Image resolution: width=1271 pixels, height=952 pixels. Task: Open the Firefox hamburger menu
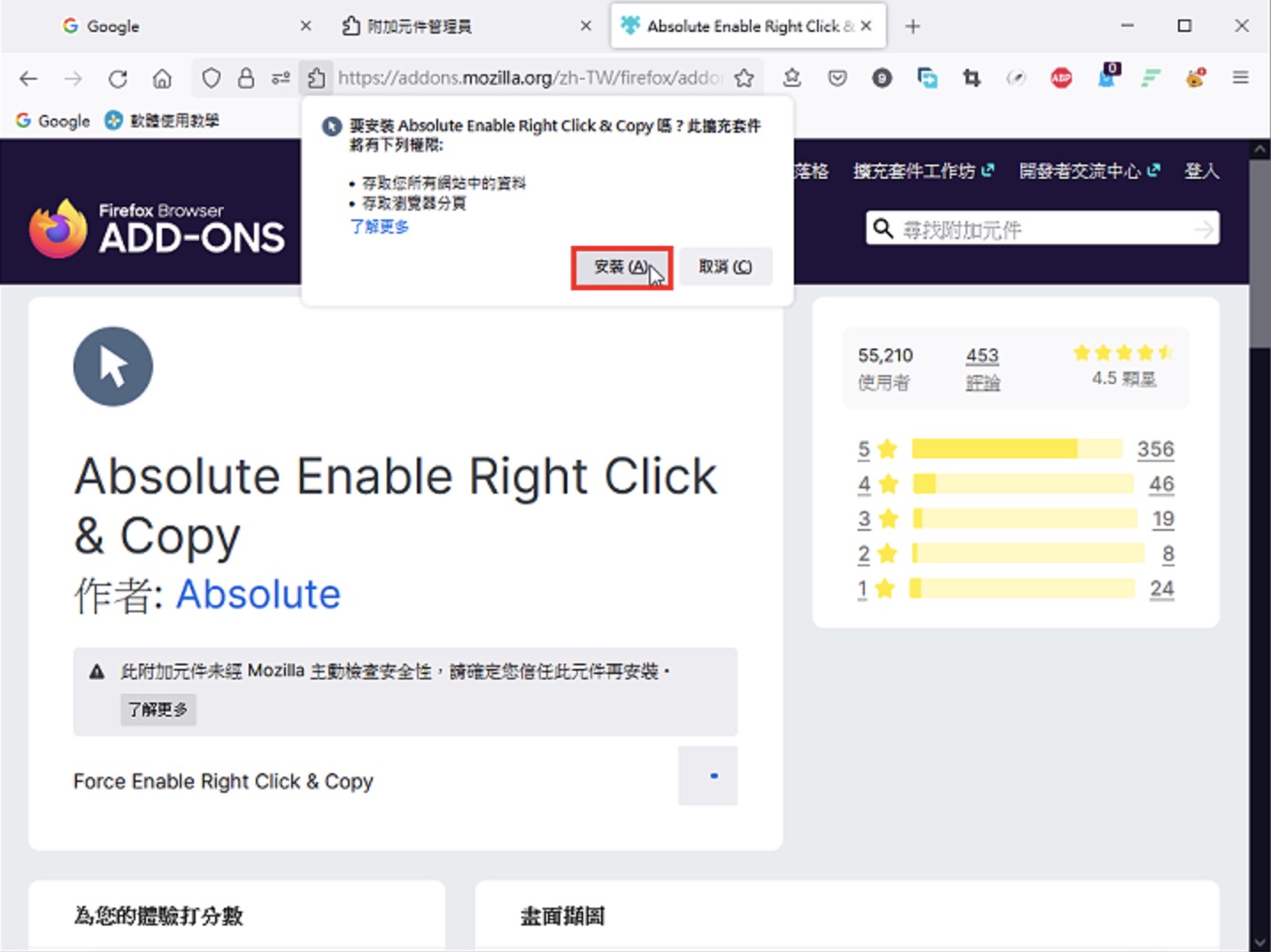[x=1241, y=78]
